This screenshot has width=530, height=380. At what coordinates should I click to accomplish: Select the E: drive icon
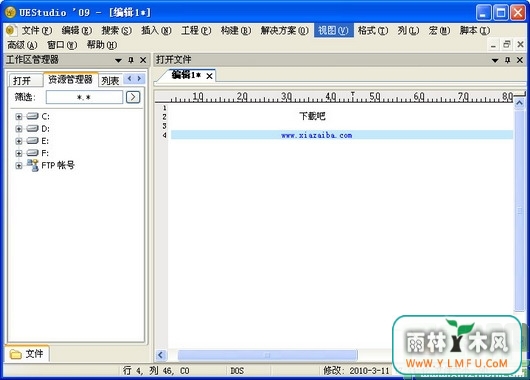tap(32, 141)
